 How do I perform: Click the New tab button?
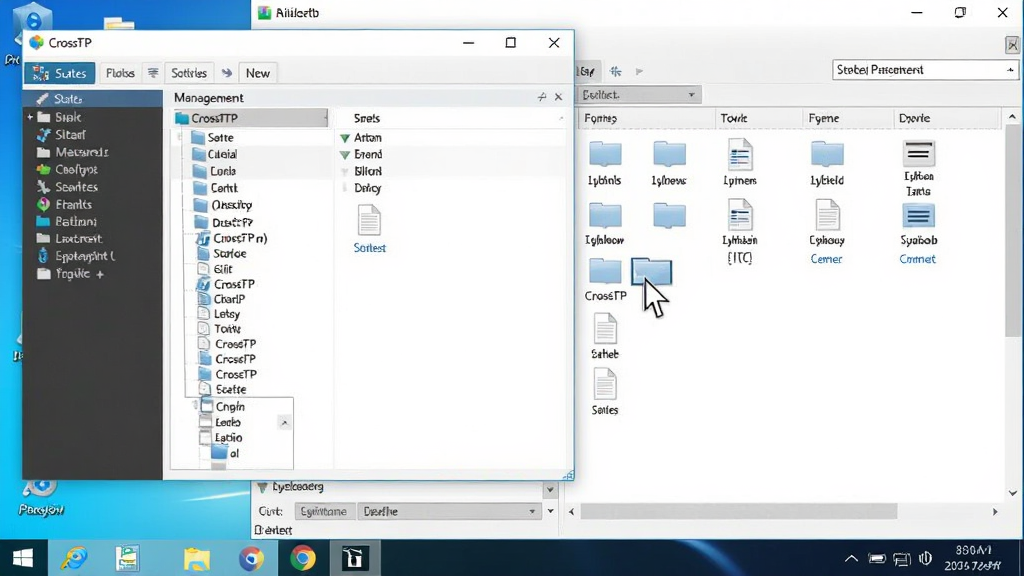(x=257, y=73)
